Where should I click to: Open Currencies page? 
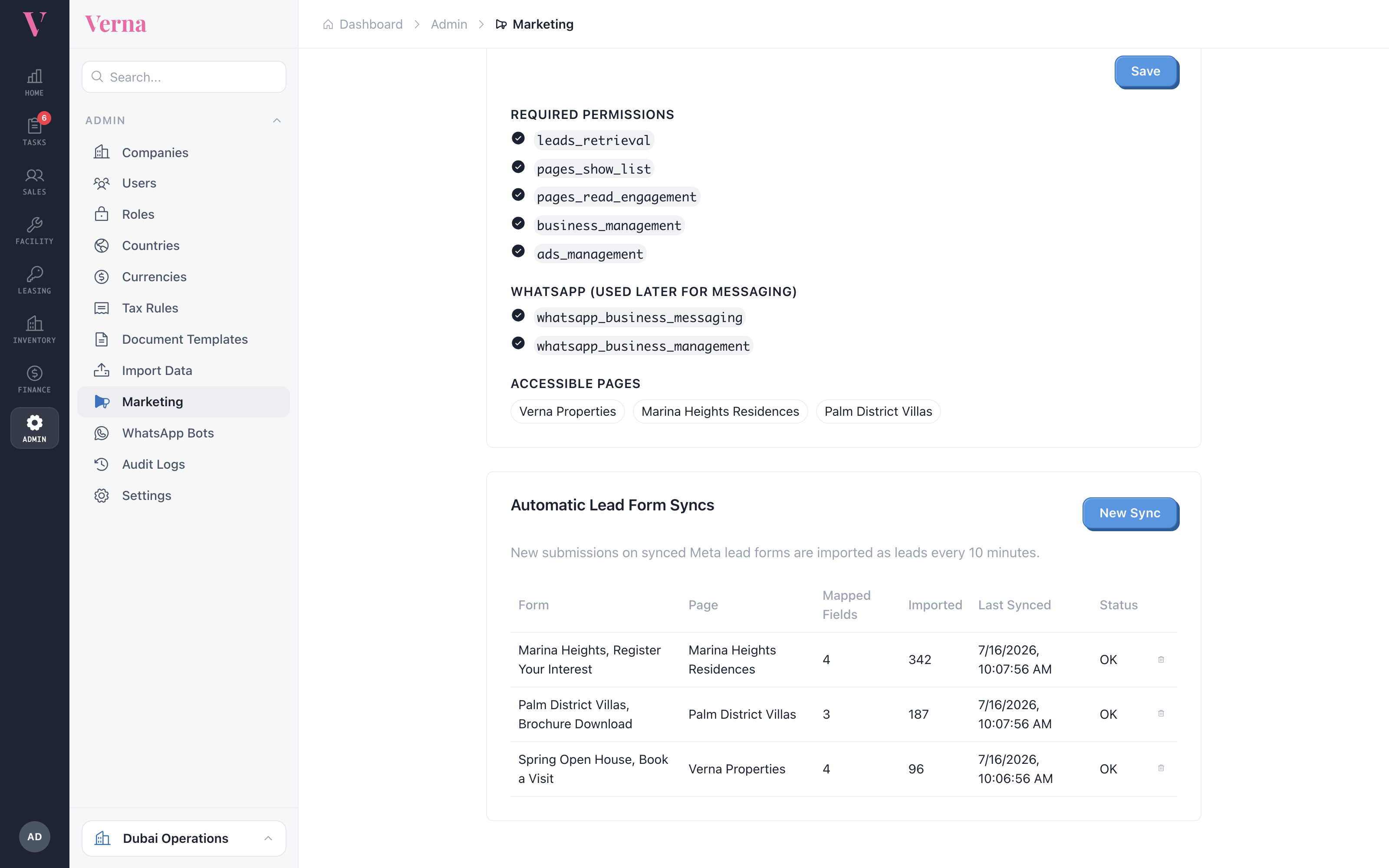click(184, 277)
